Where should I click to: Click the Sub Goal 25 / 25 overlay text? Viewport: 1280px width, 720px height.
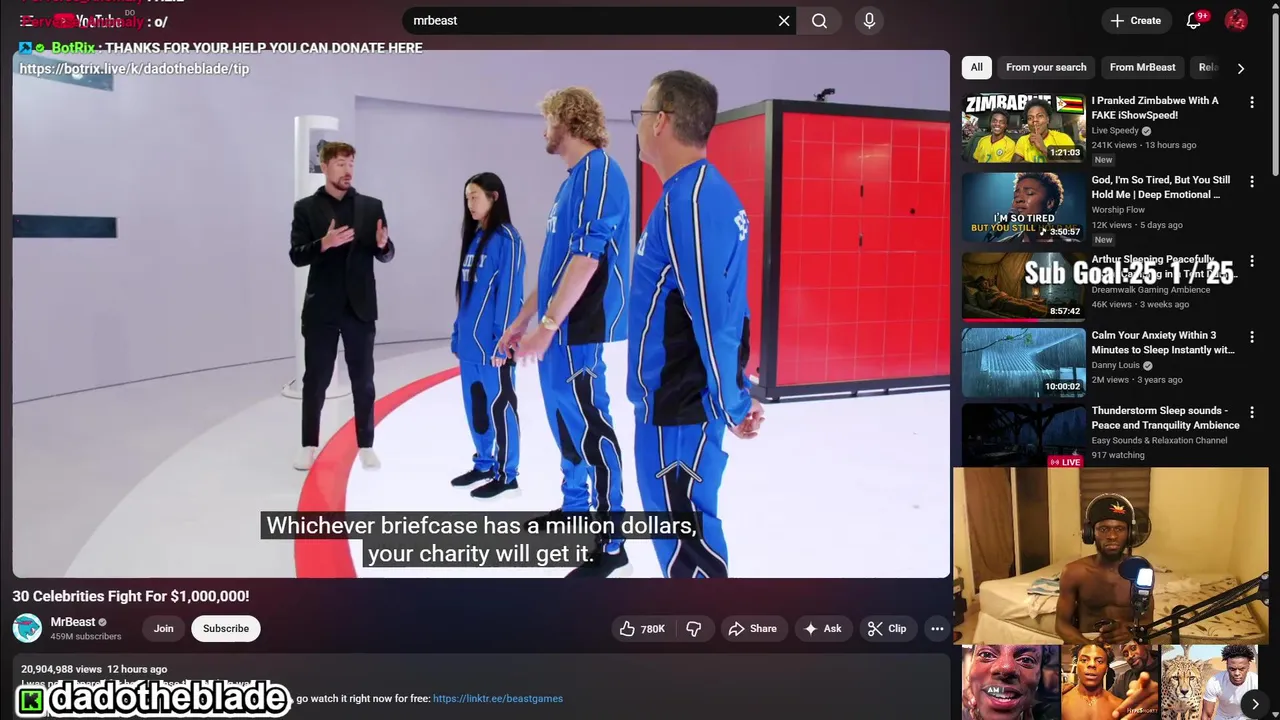coord(1129,273)
